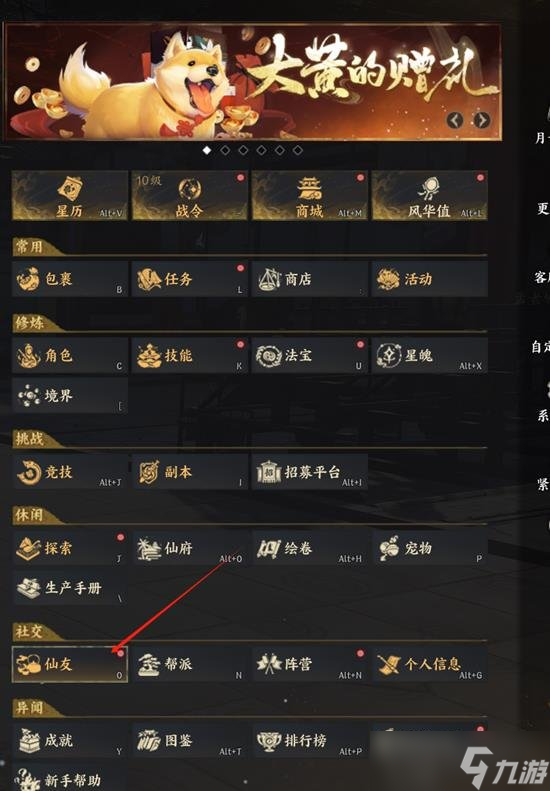Open the 帮派 guild menu
Image resolution: width=550 pixels, height=791 pixels.
click(190, 664)
